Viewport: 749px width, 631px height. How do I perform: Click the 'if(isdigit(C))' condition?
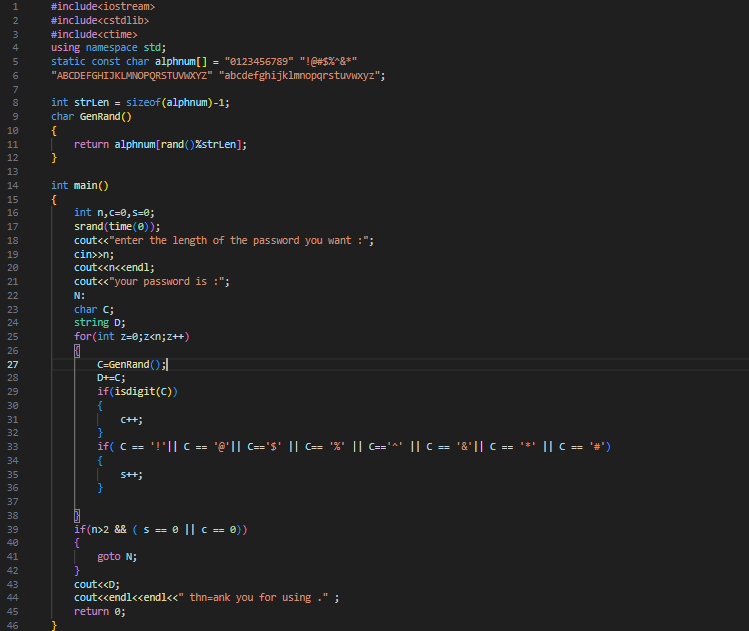pyautogui.click(x=138, y=392)
